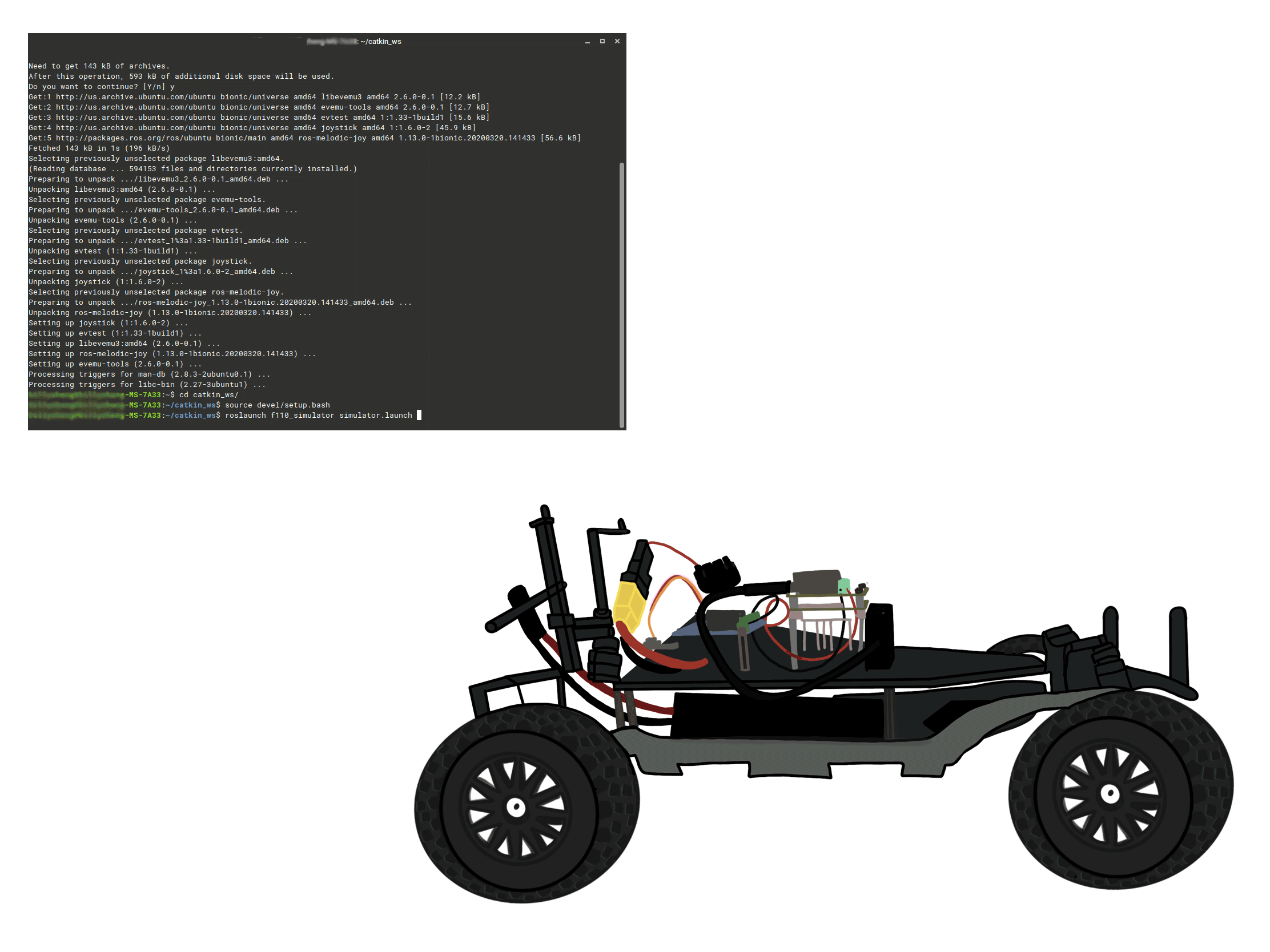Click 'Fetched 143 kB in 1s (196 kB/s)' line
The height and width of the screenshot is (952, 1270).
[99, 148]
